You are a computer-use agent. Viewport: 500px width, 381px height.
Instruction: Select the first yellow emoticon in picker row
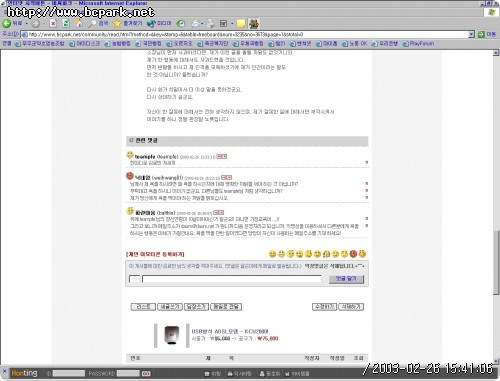(x=272, y=254)
